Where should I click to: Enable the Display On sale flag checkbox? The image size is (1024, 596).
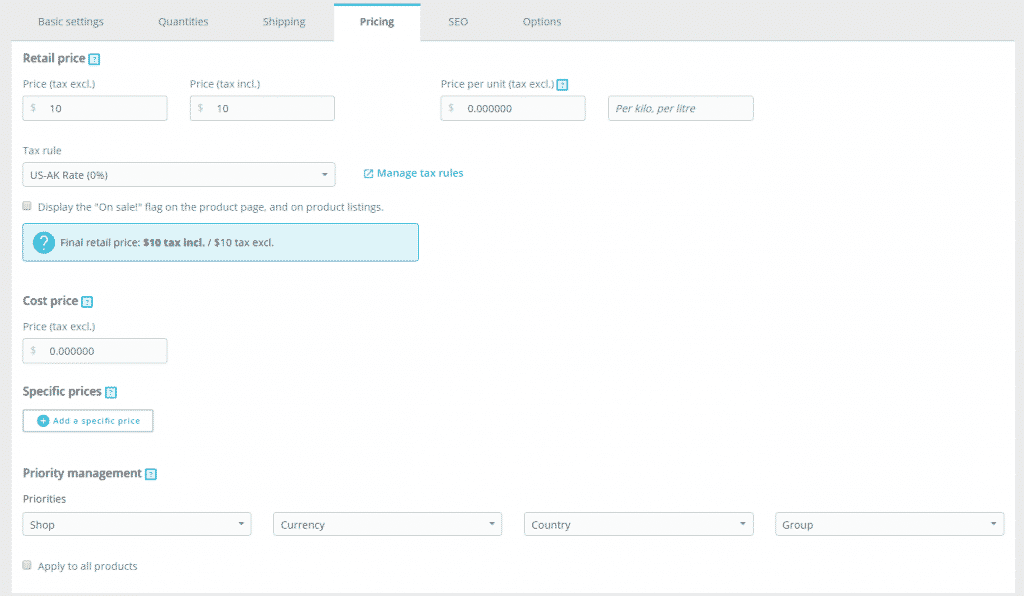26,207
